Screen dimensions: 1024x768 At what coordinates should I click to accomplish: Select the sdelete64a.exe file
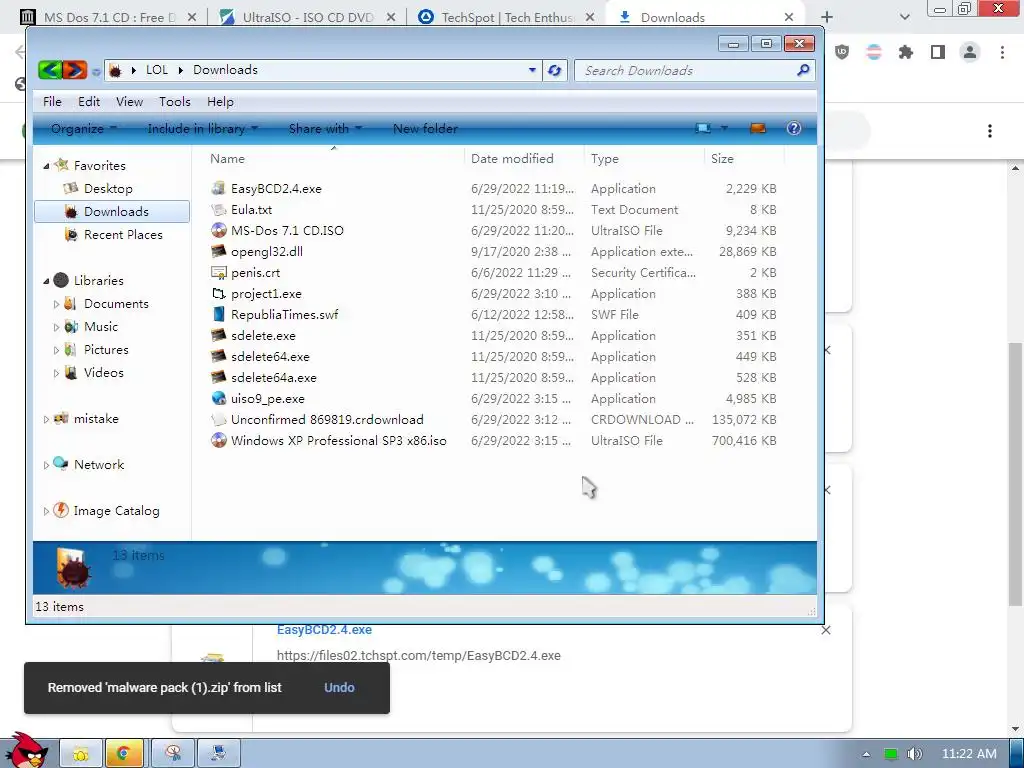pyautogui.click(x=274, y=377)
